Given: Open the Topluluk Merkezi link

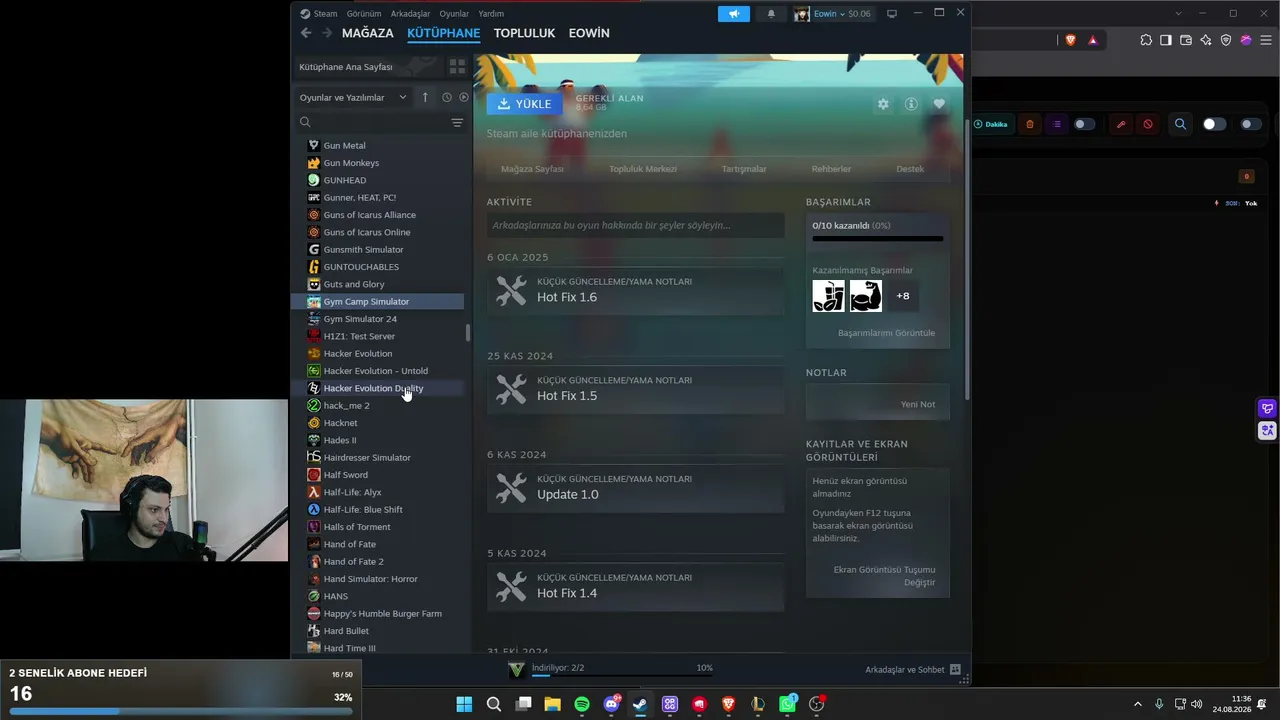Looking at the screenshot, I should (x=643, y=169).
